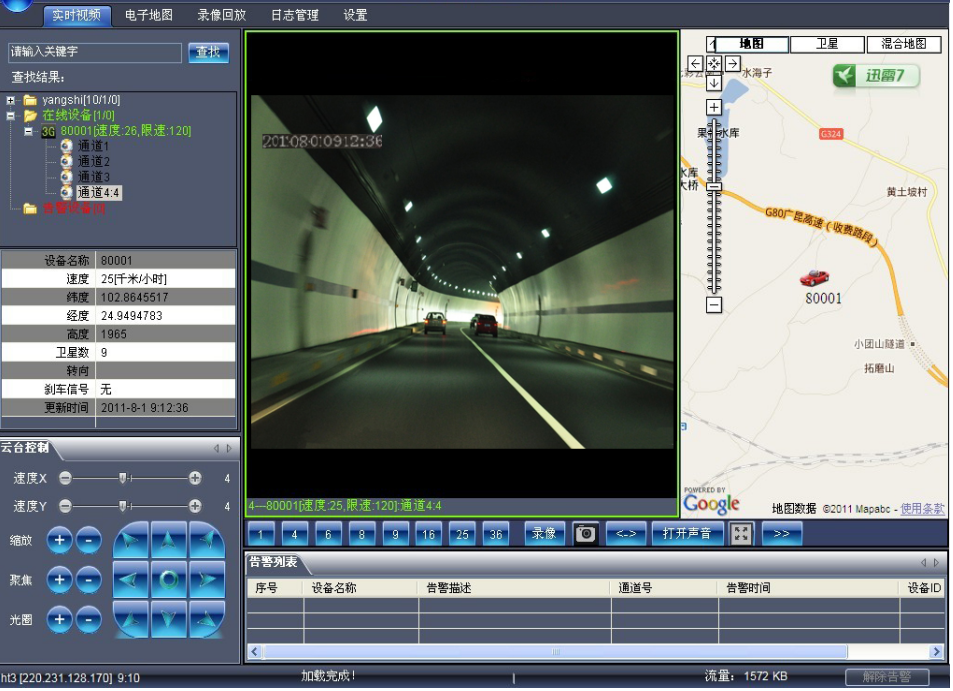Switch map to 卫星 view

[827, 44]
